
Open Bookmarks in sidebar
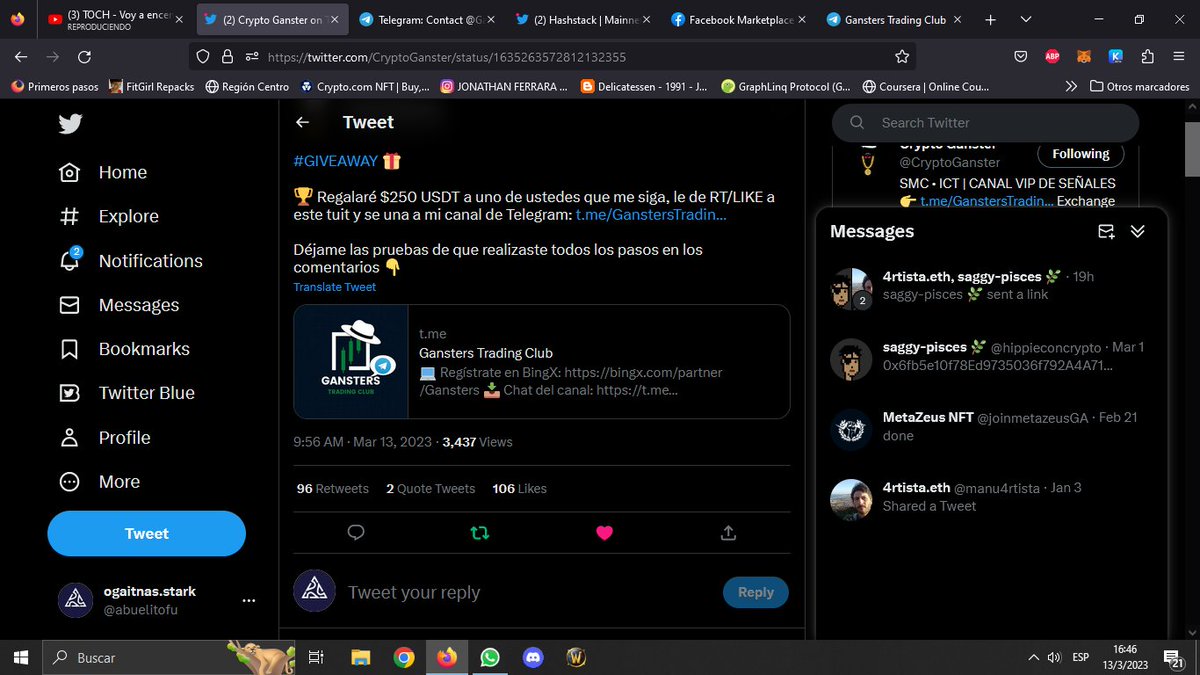[124, 349]
